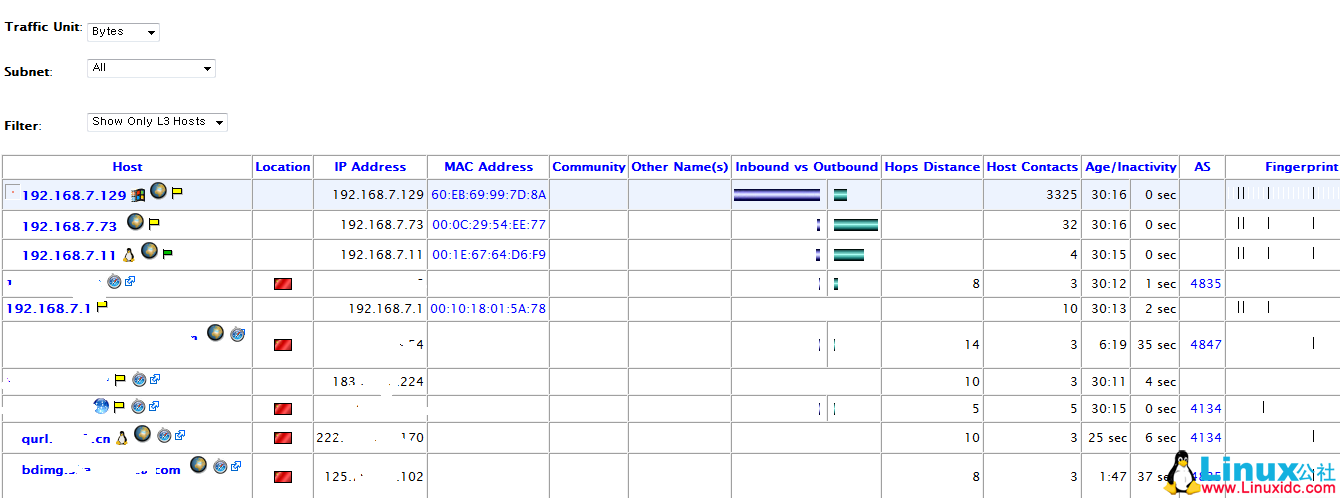Open MAC address link 60:EB:69:99:7D:8A
This screenshot has width=1340, height=498.
click(488, 195)
